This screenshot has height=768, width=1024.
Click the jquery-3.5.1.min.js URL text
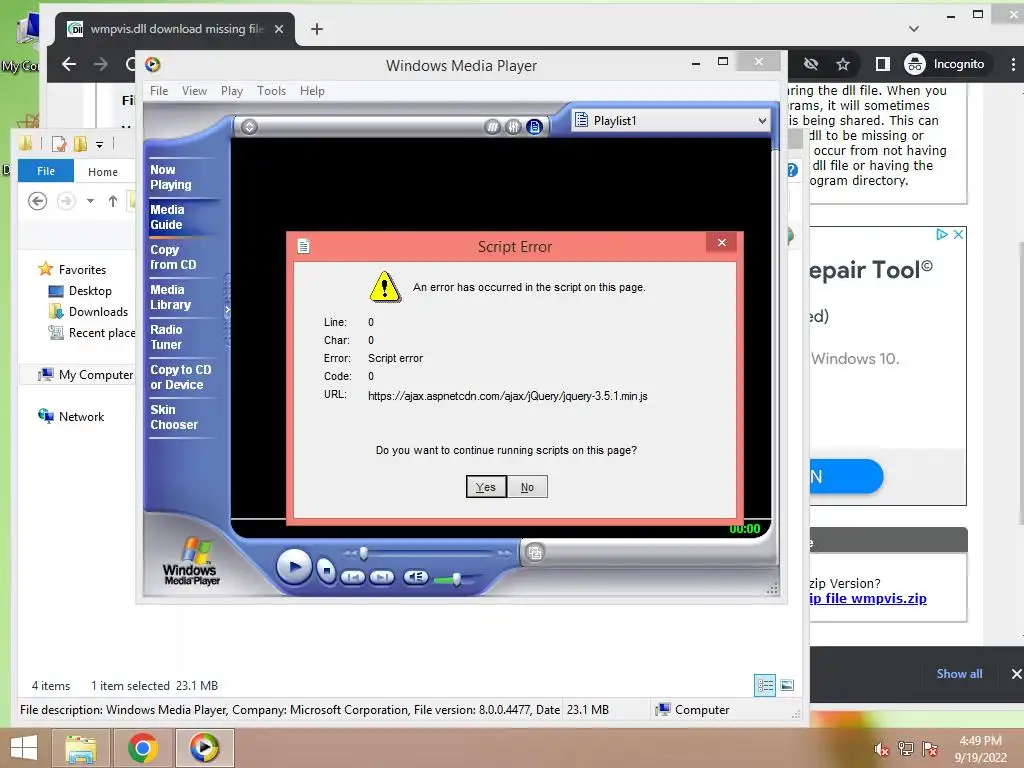click(x=507, y=396)
